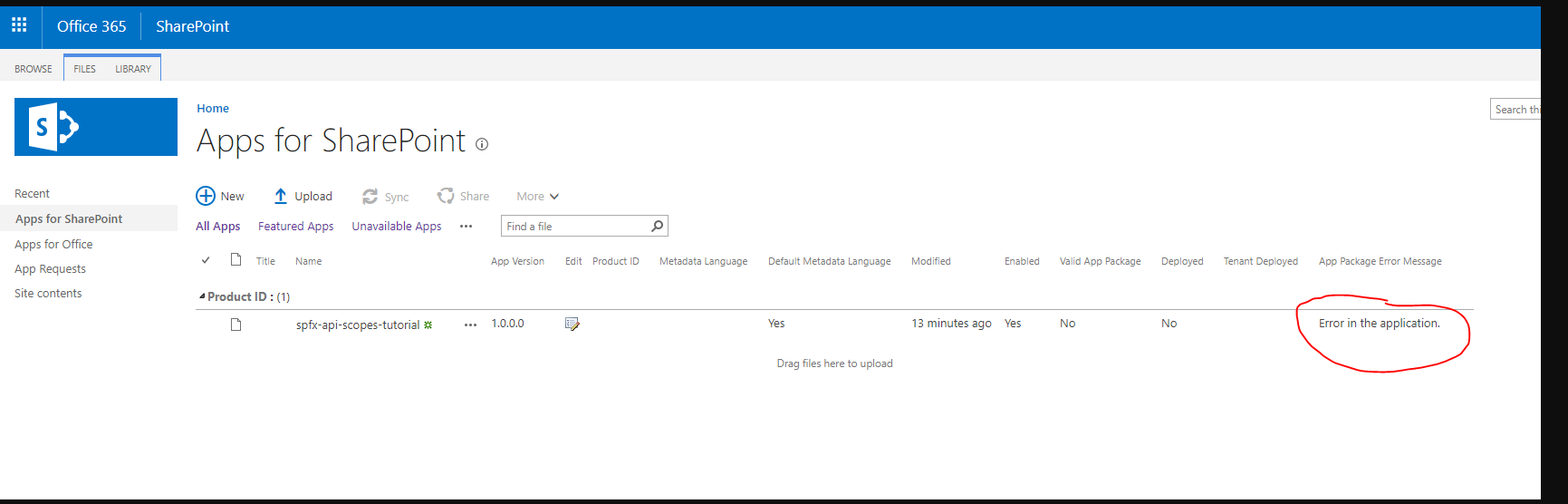Click the info icon beside Apps for SharePoint
Image resolution: width=1568 pixels, height=504 pixels.
point(482,144)
